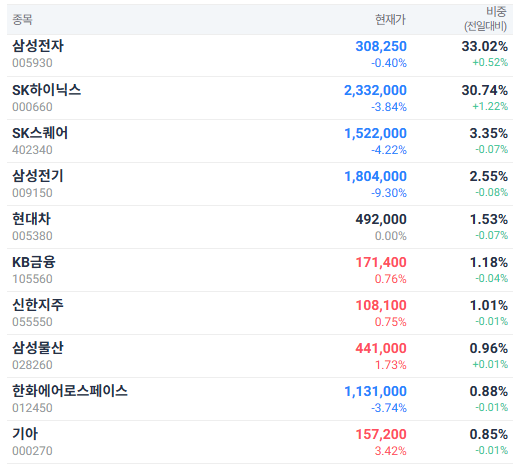The width and height of the screenshot is (523, 466).
Task: Click the 2.55% weight value
Action: 489,176
